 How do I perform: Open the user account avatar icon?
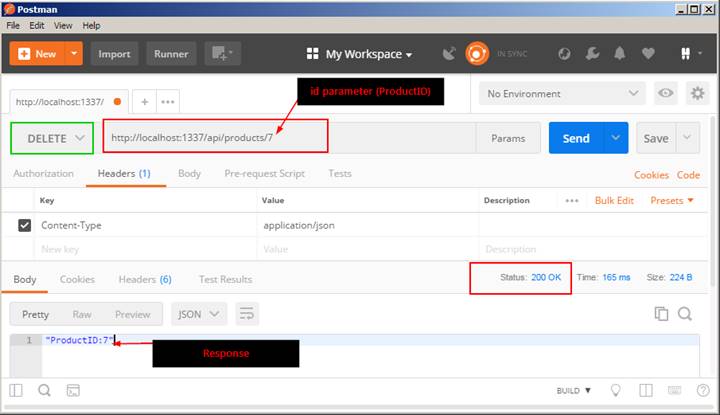[686, 54]
